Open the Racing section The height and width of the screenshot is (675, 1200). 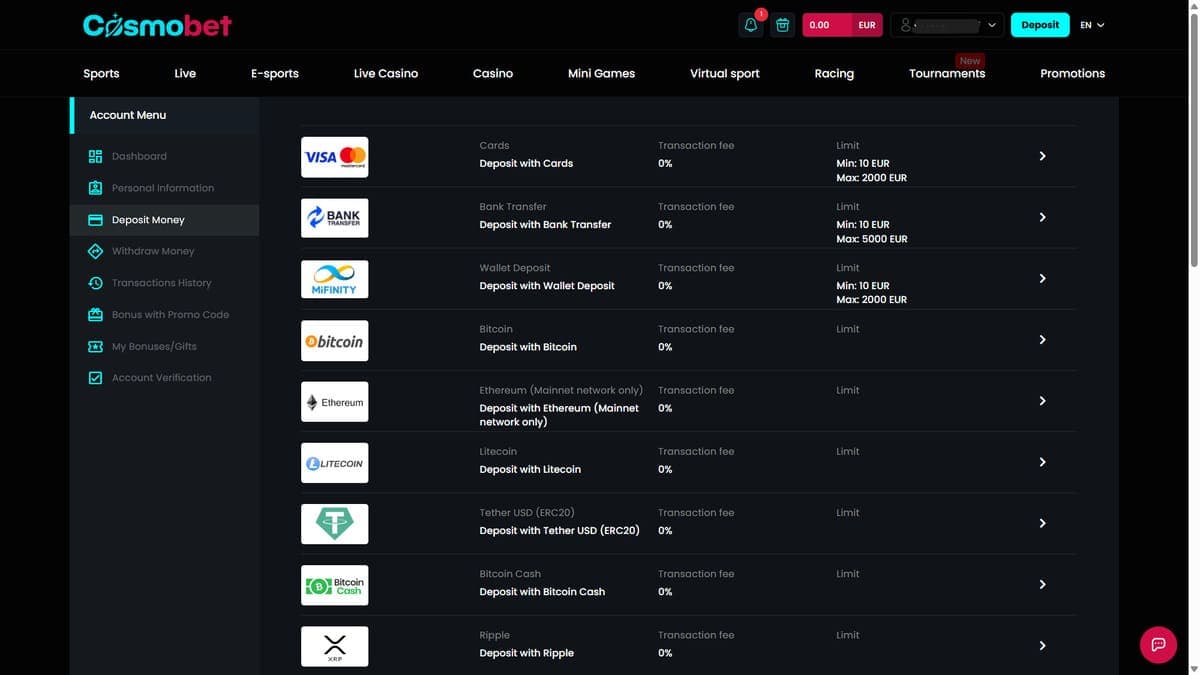pos(834,73)
